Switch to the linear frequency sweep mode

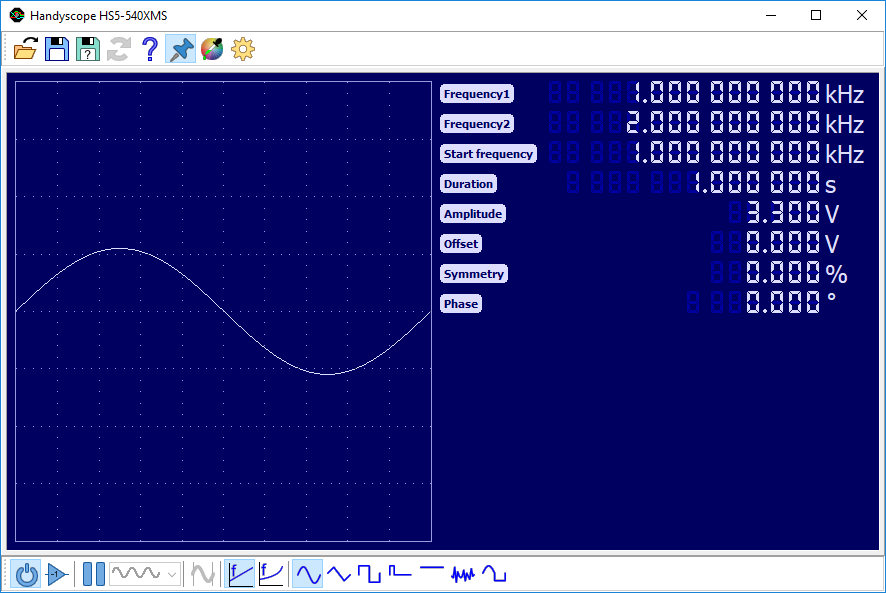pyautogui.click(x=240, y=574)
